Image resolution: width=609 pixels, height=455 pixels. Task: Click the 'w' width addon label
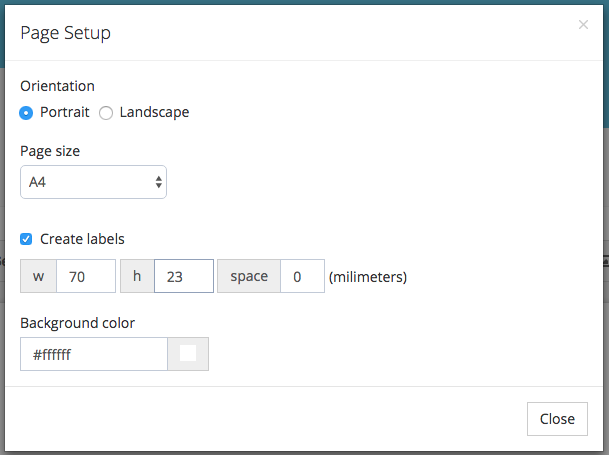[38, 276]
